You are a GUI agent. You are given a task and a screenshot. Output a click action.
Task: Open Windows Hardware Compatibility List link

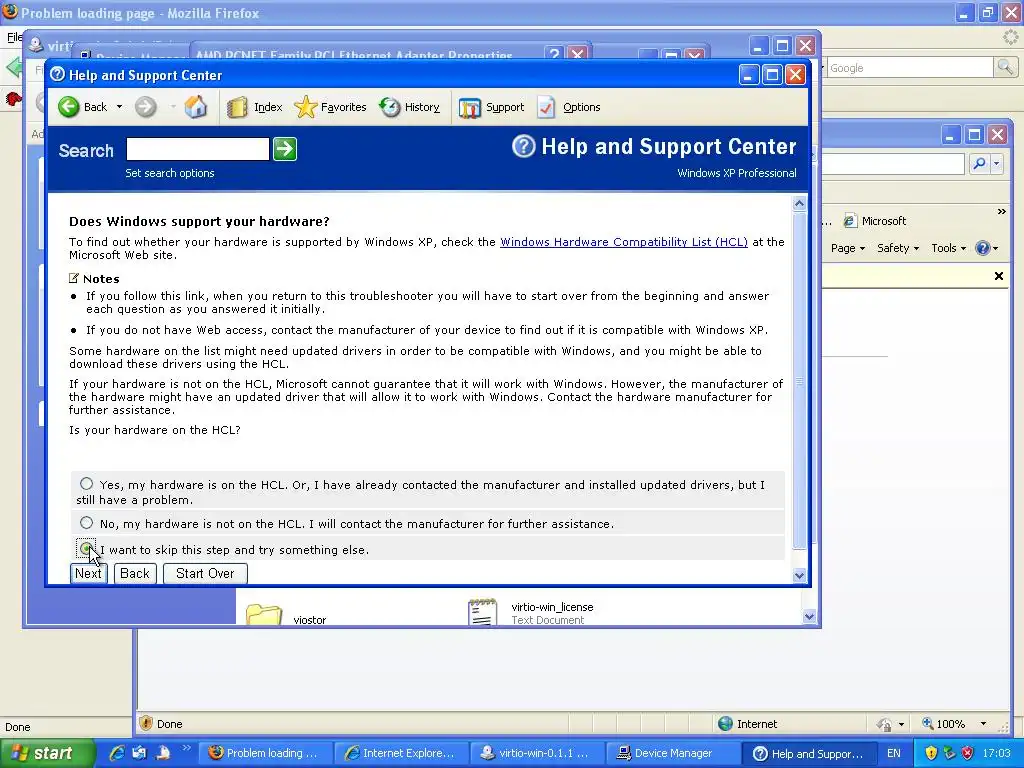624,242
